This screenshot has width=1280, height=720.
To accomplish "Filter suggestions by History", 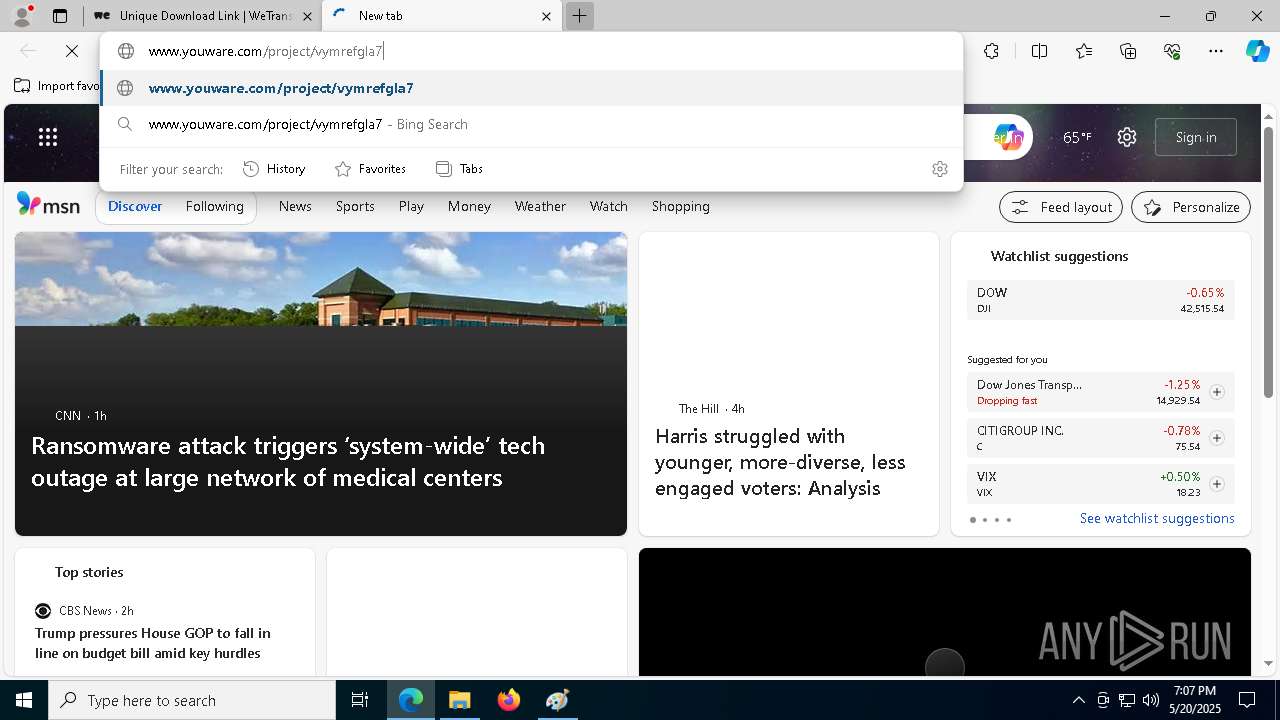I will pyautogui.click(x=274, y=169).
